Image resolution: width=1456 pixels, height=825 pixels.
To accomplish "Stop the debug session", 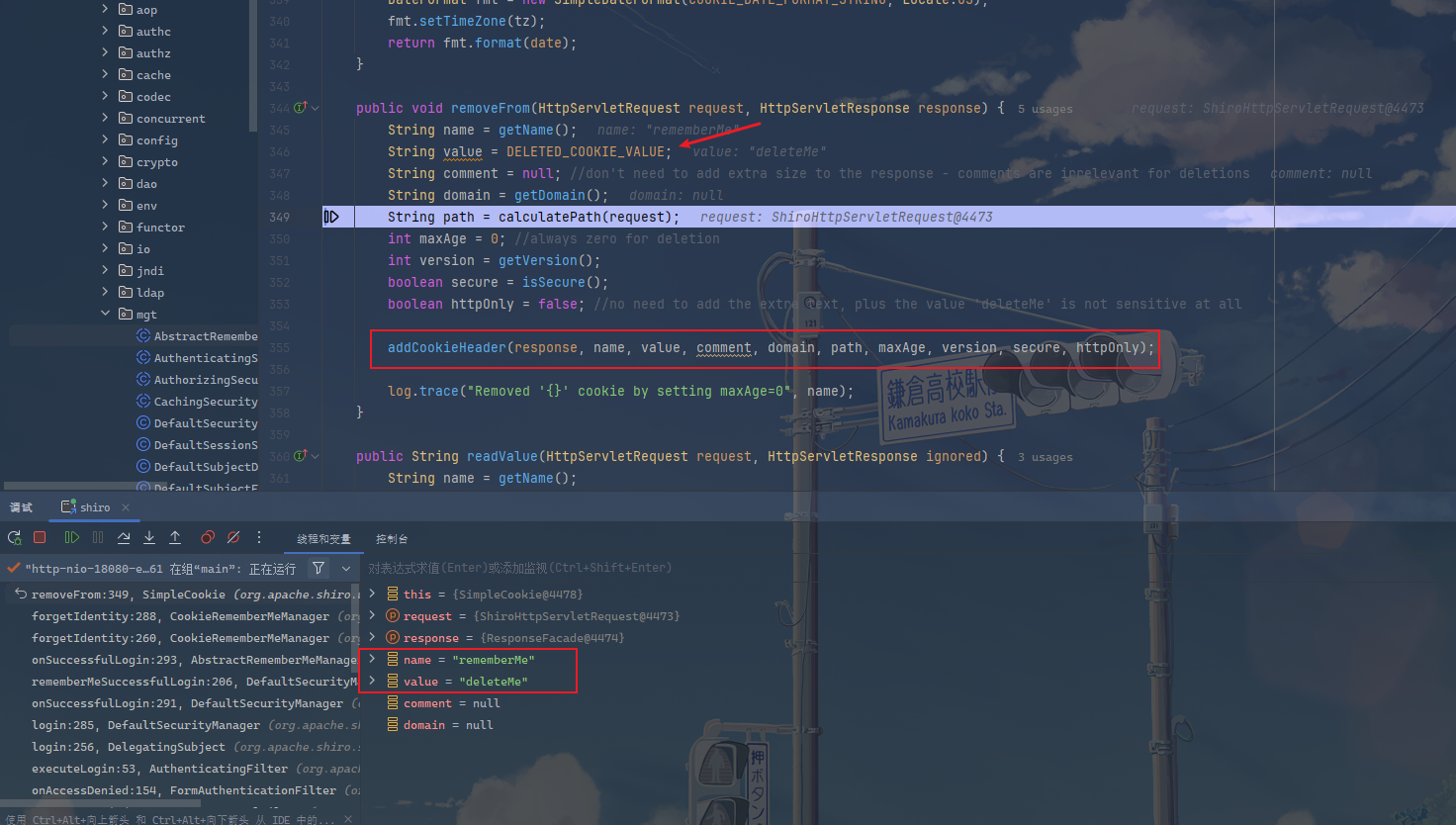I will (40, 537).
